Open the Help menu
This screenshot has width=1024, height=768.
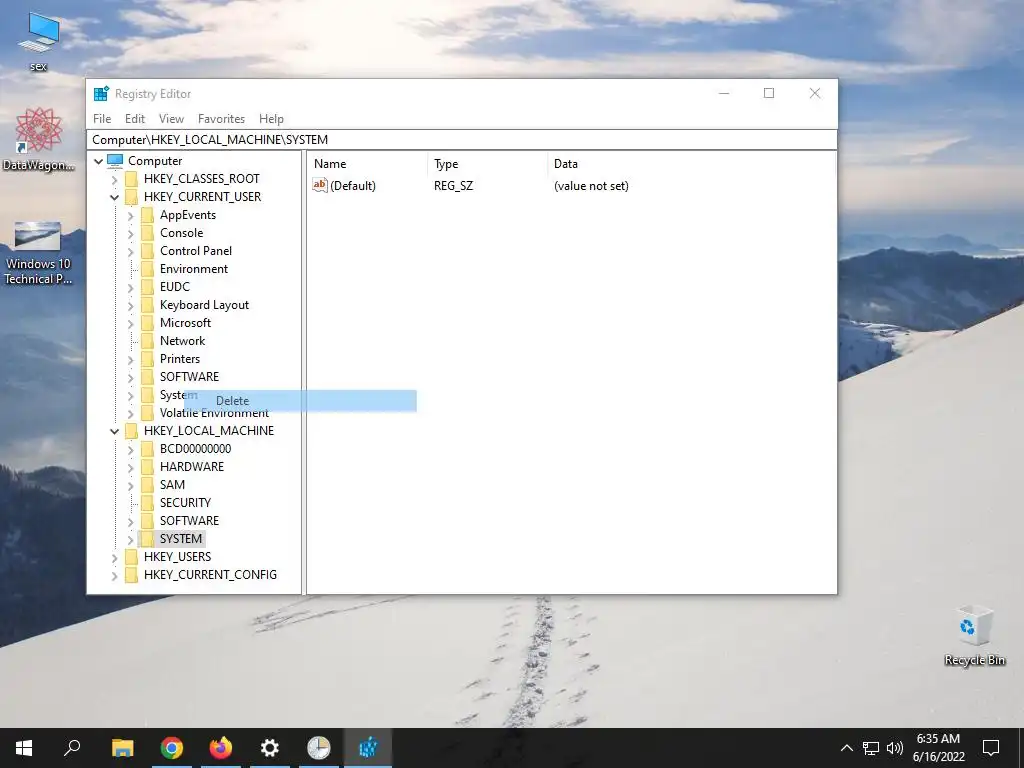click(x=271, y=119)
